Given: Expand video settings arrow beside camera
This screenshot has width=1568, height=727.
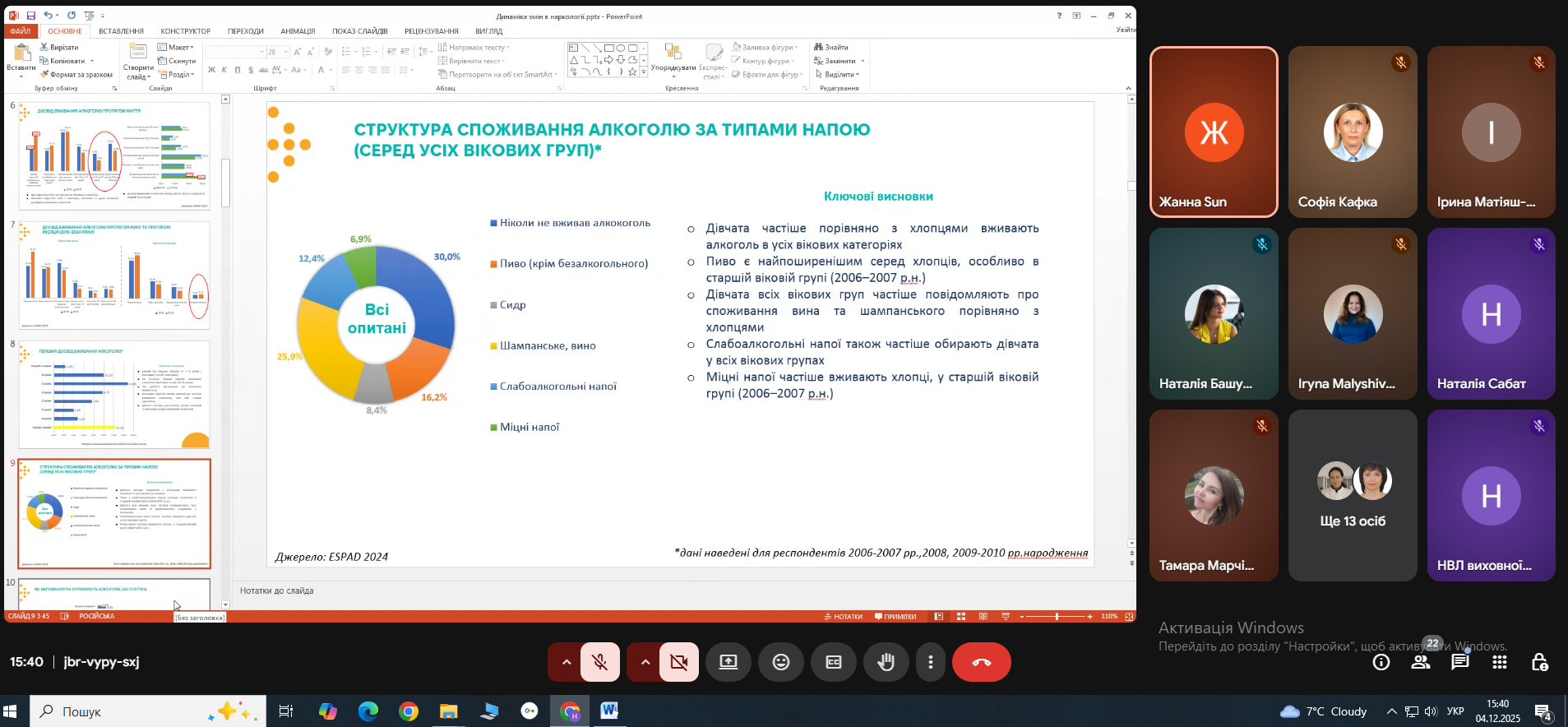Looking at the screenshot, I should point(645,662).
